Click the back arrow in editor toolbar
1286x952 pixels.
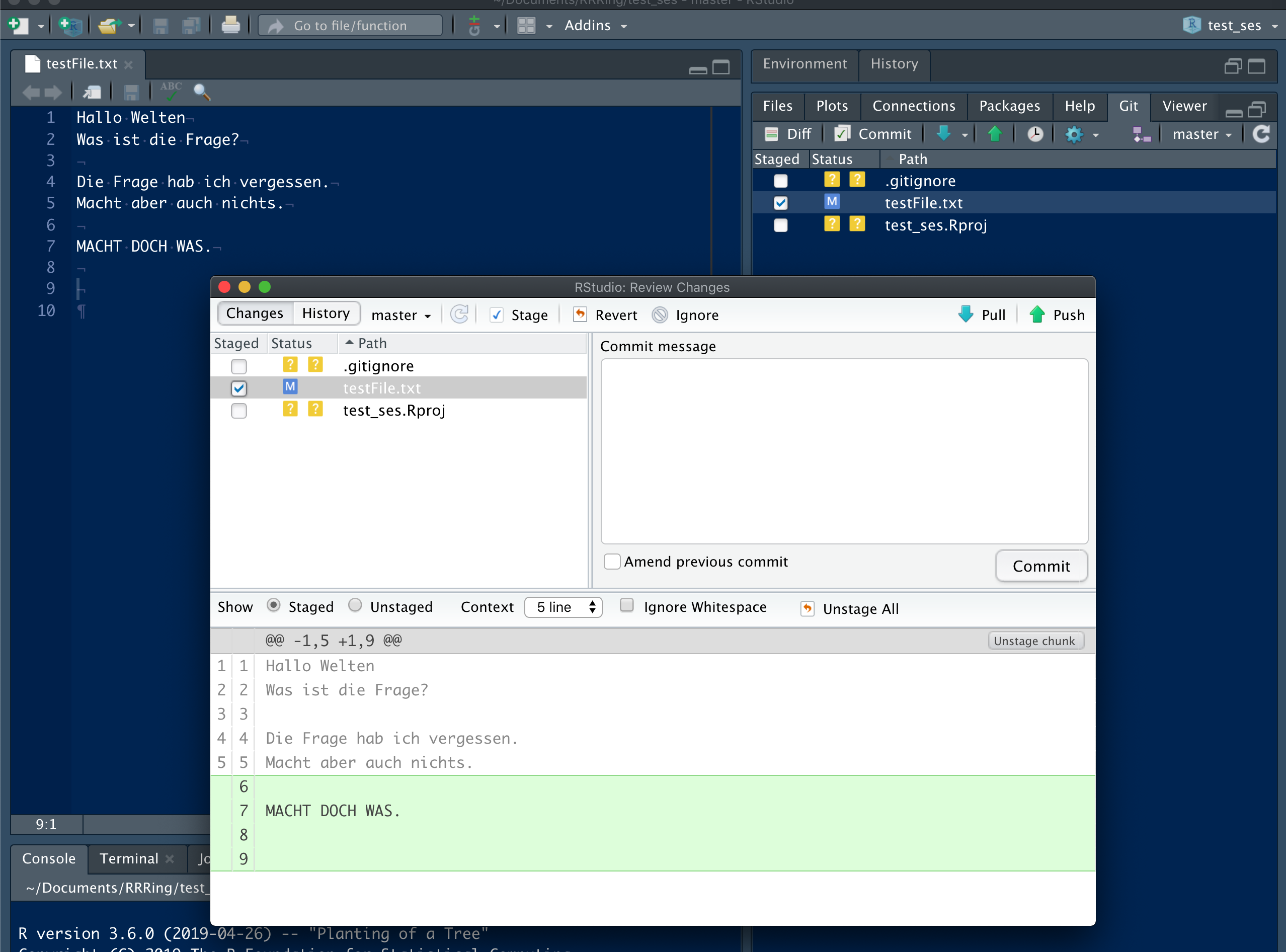(x=31, y=92)
